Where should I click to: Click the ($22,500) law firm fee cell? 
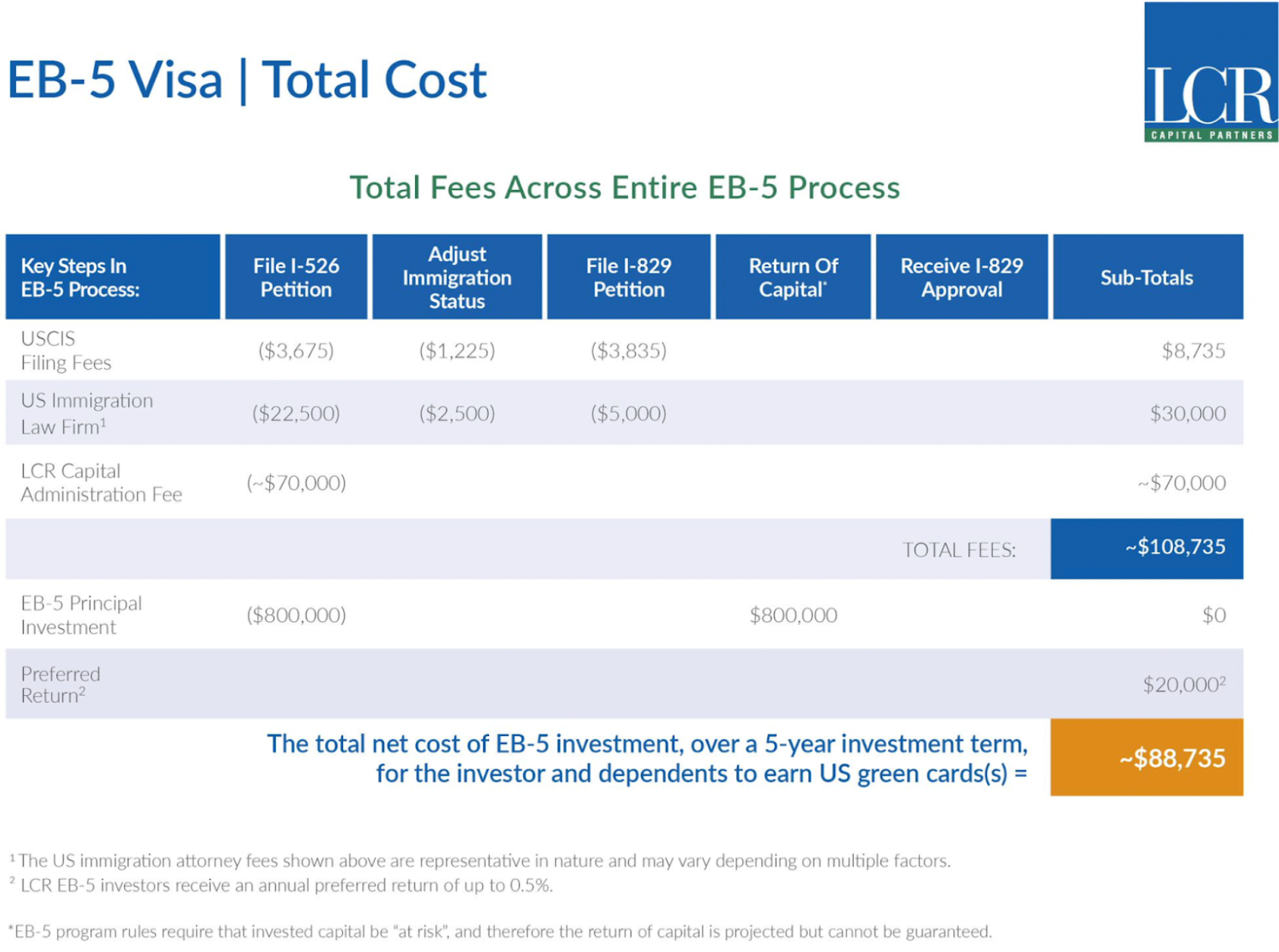pyautogui.click(x=296, y=414)
